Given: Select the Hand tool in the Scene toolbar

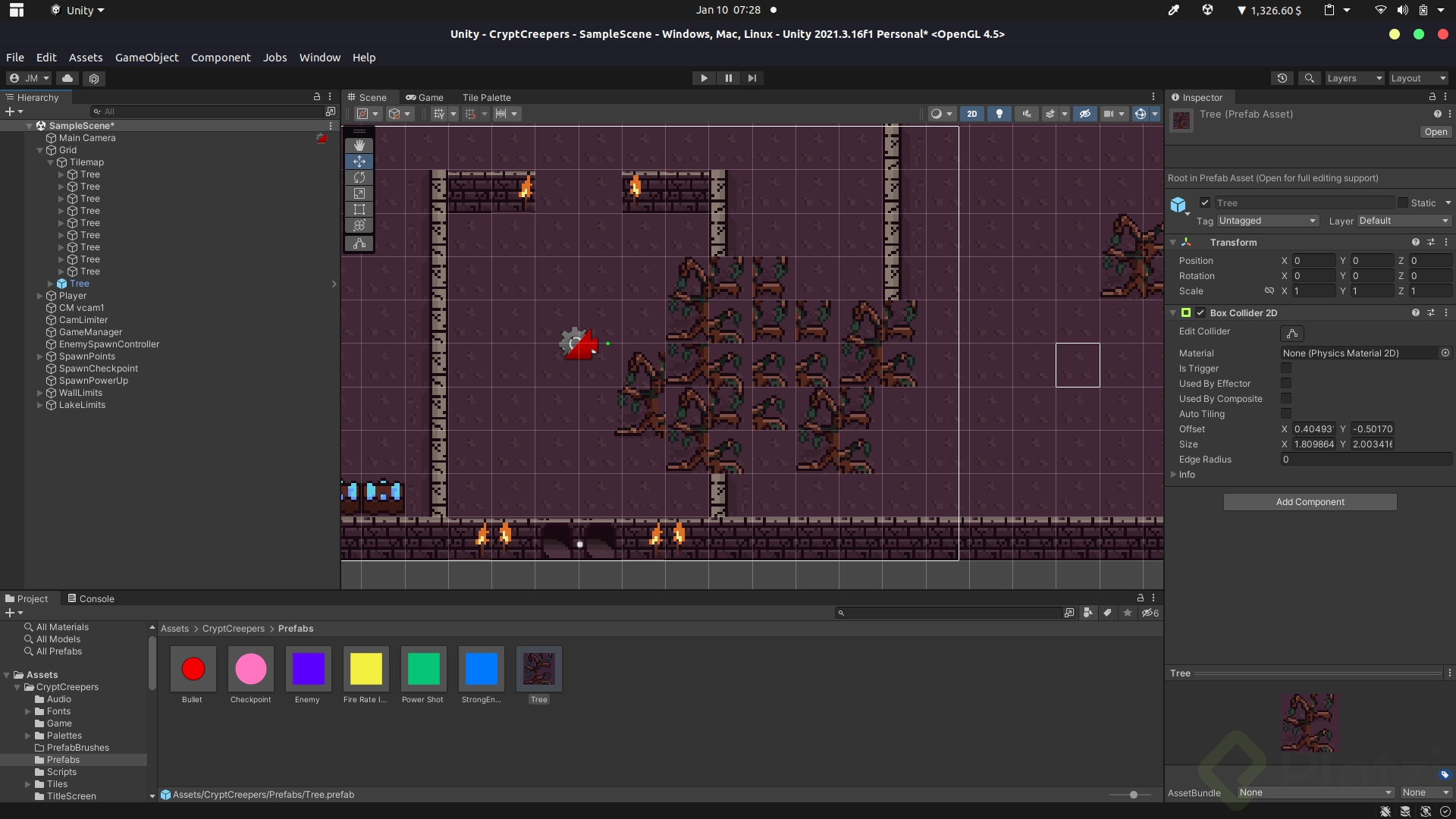Looking at the screenshot, I should pyautogui.click(x=359, y=145).
